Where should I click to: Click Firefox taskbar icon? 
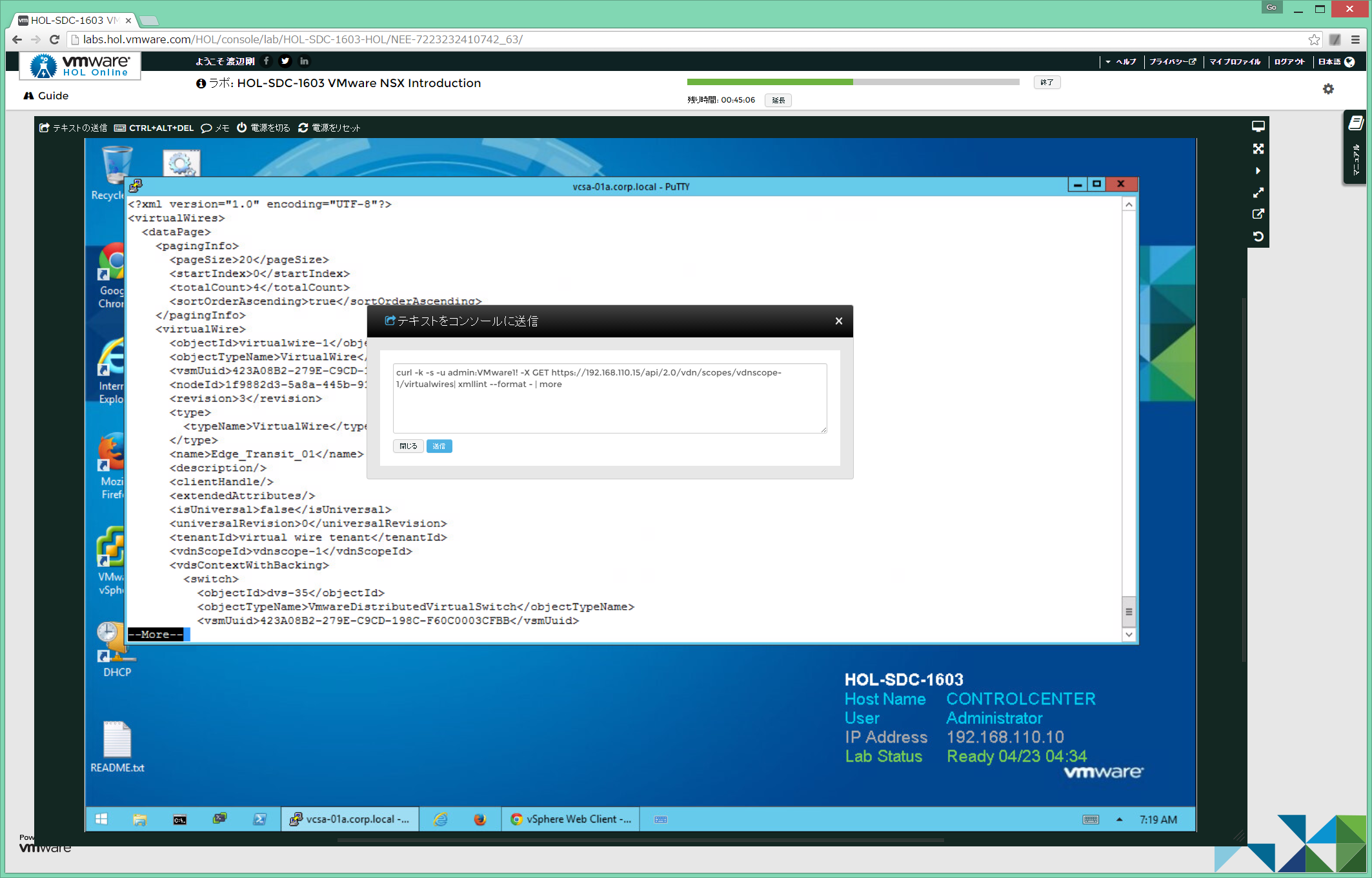480,819
